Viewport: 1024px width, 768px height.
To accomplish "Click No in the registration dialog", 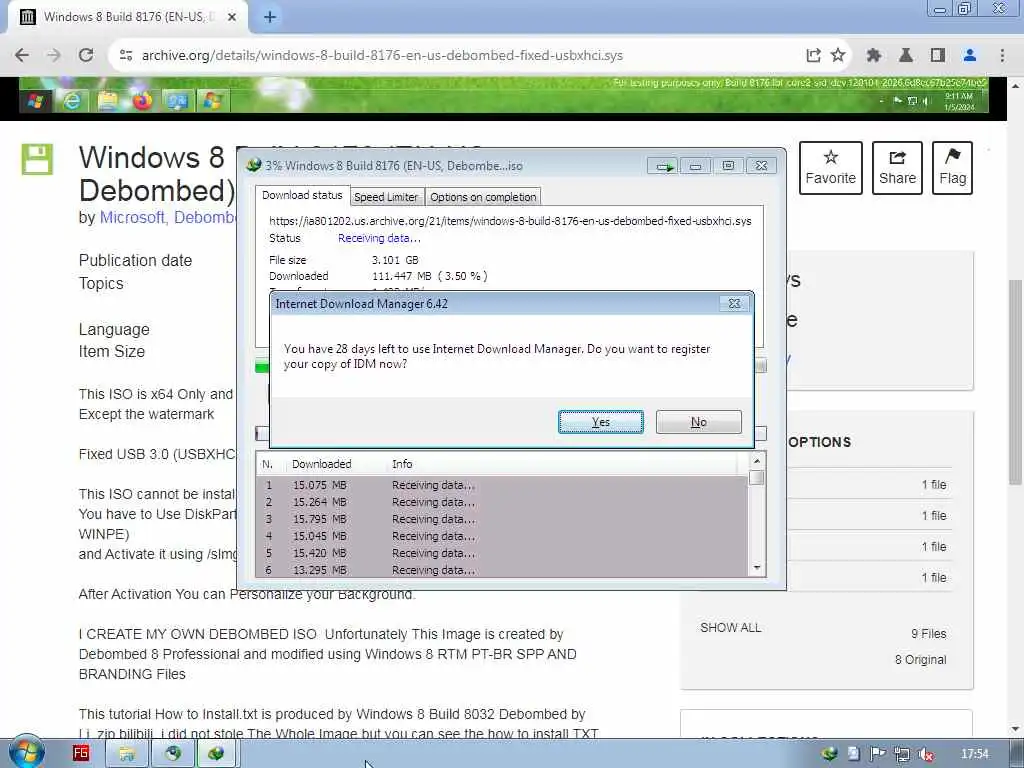I will [698, 422].
